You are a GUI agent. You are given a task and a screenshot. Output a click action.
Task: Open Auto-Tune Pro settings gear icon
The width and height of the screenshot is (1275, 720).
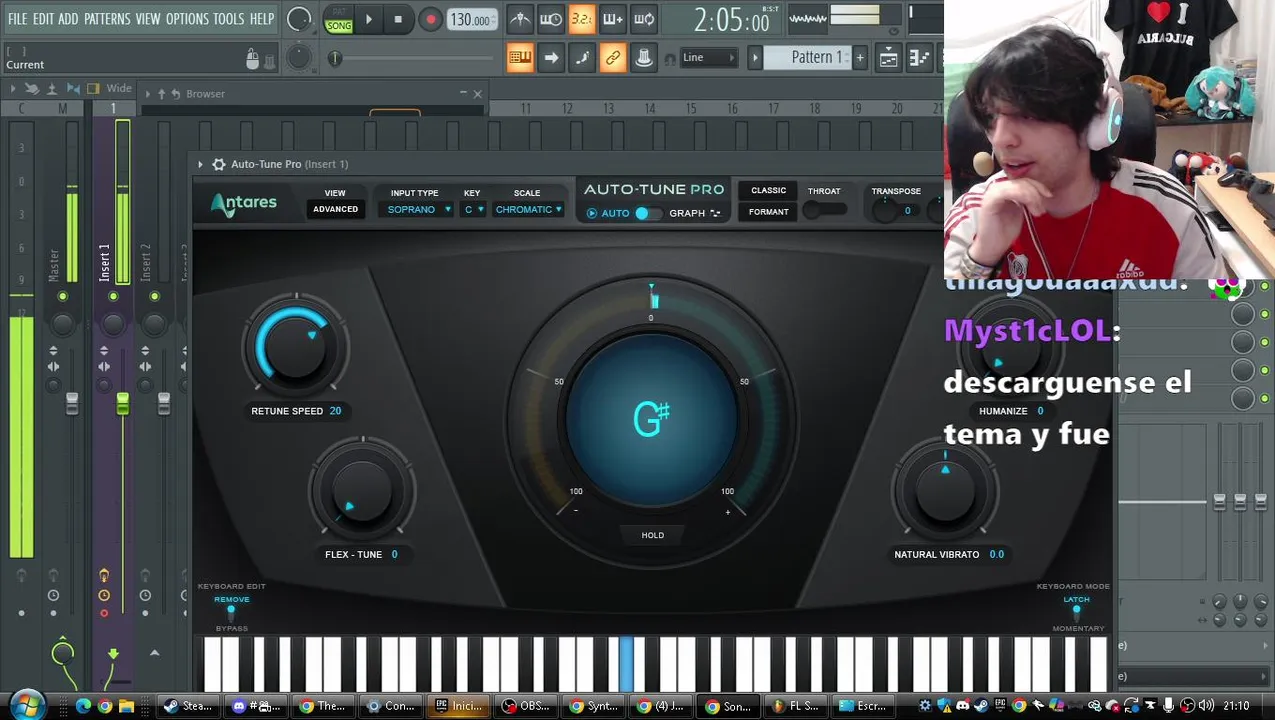(x=219, y=164)
